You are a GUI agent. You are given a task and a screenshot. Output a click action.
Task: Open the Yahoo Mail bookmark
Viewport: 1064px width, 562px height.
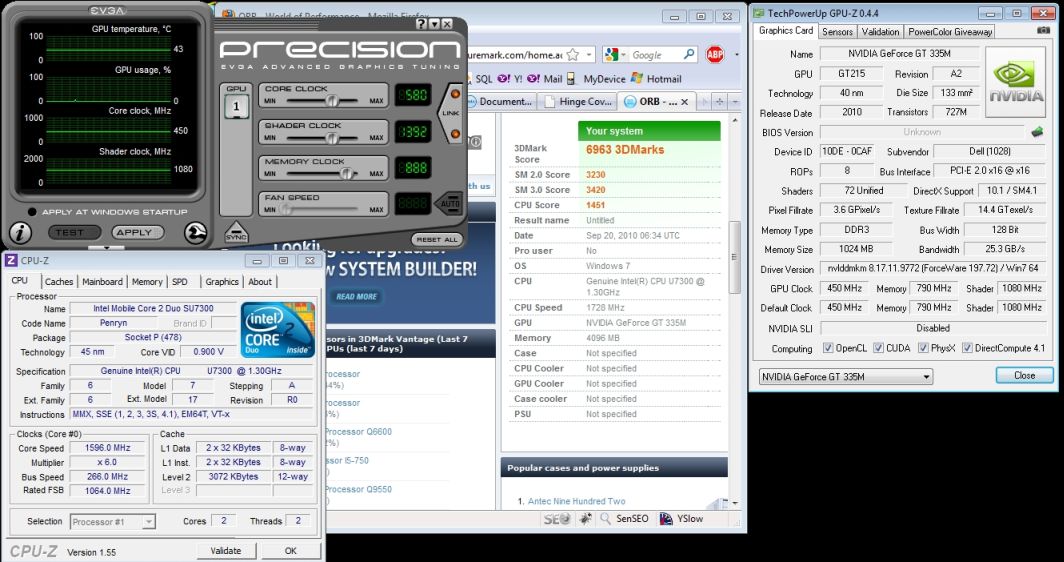click(x=545, y=79)
